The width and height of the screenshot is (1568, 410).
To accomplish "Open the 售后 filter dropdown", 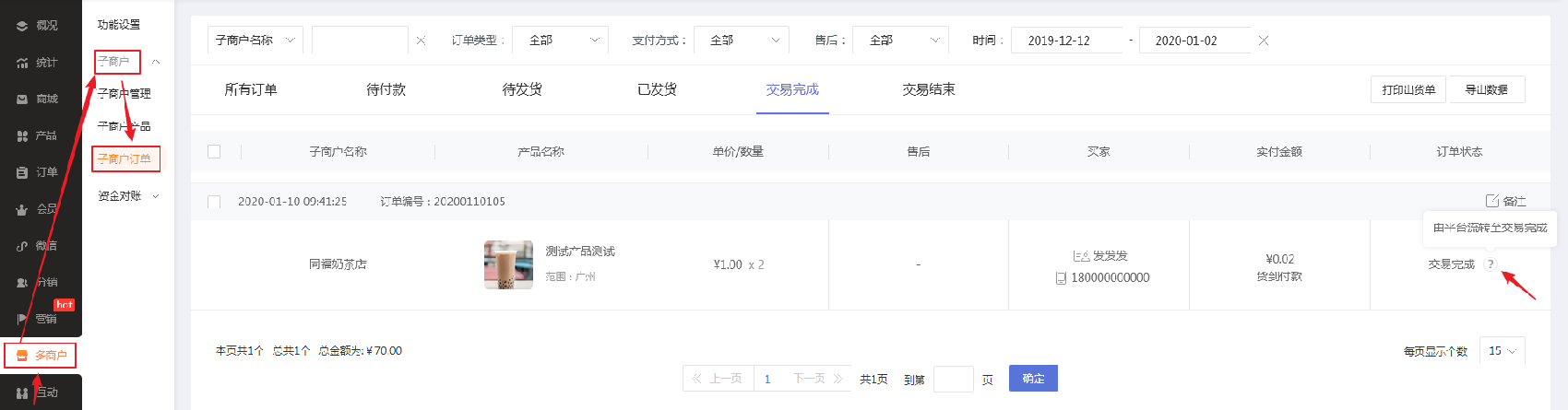I will [x=901, y=41].
